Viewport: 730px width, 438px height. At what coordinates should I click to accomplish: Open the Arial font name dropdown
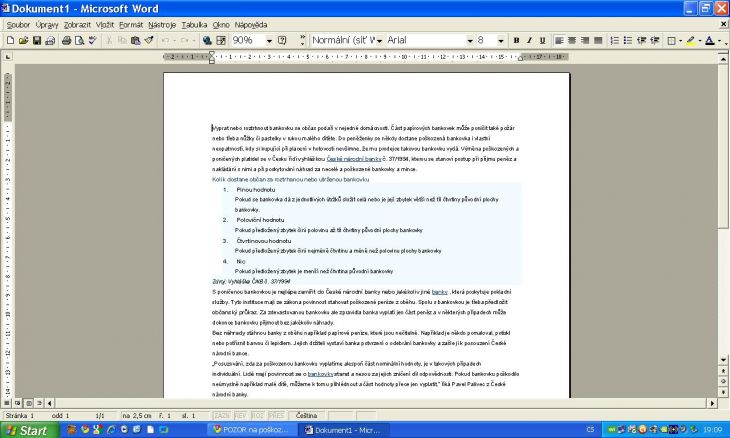(470, 40)
